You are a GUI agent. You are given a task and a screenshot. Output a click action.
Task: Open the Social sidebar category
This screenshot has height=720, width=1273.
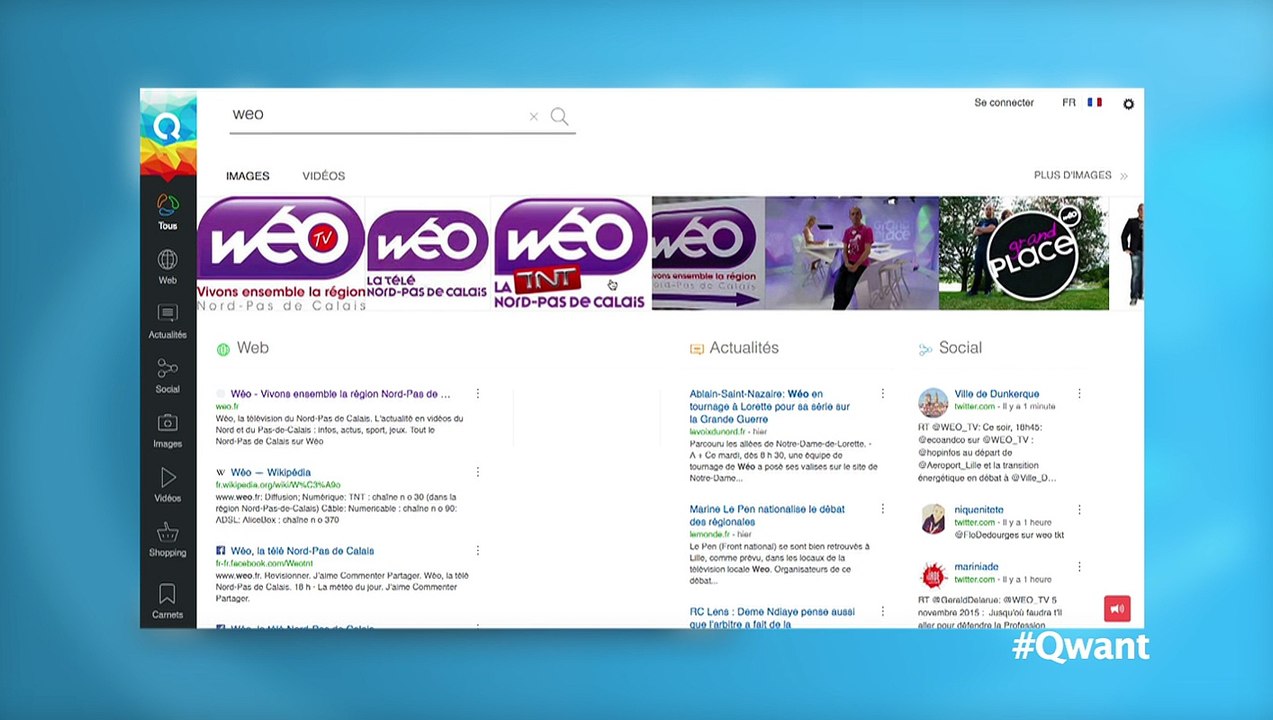pyautogui.click(x=168, y=376)
